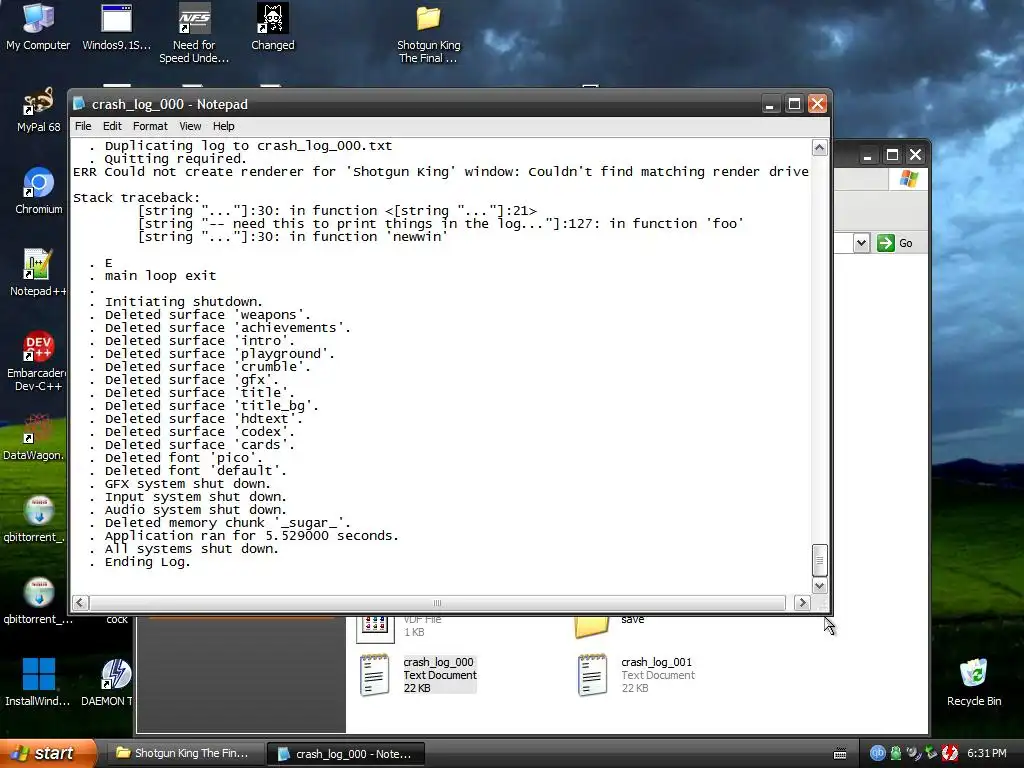The height and width of the screenshot is (768, 1024).
Task: Click the qBittorrent tray icon
Action: tap(877, 753)
